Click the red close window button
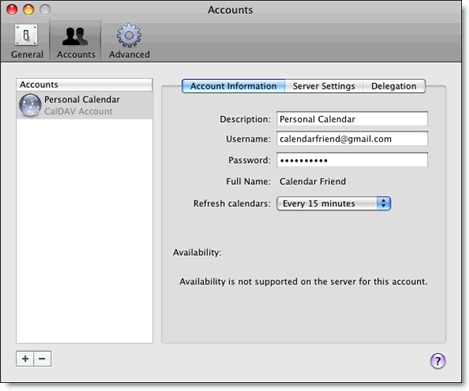Screen dimensions: 469x391 coord(12,10)
